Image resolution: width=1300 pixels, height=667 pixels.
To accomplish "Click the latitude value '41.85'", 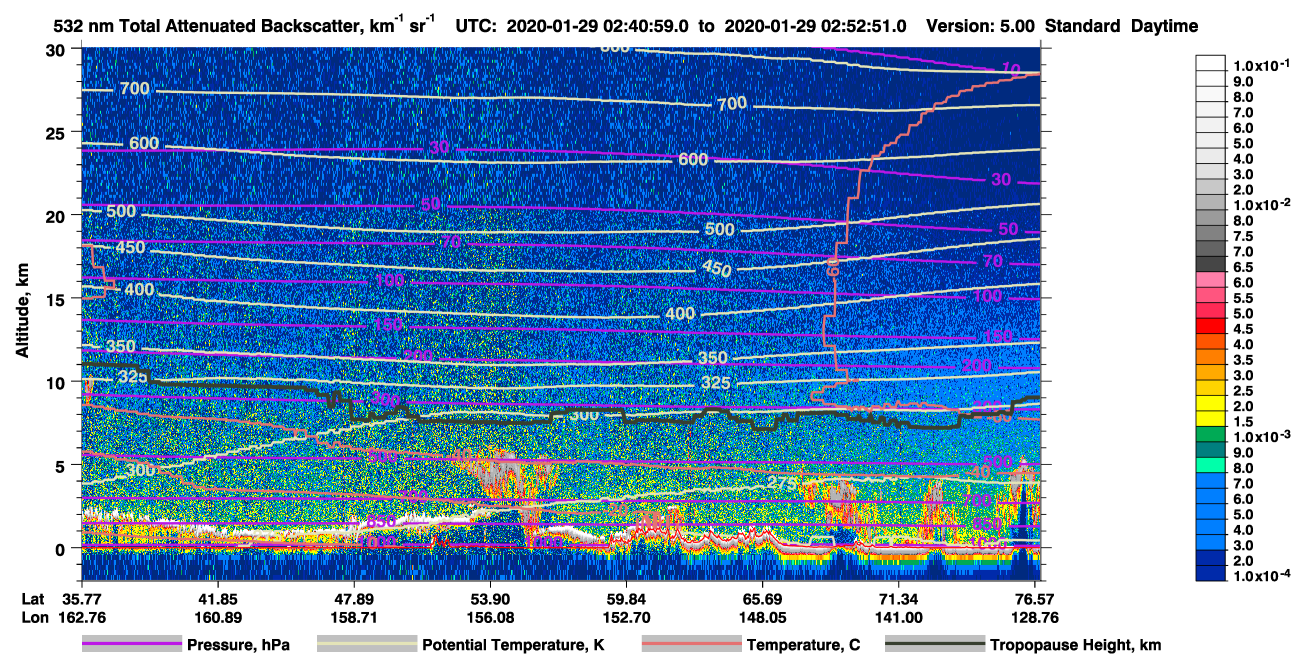I will click(x=216, y=599).
